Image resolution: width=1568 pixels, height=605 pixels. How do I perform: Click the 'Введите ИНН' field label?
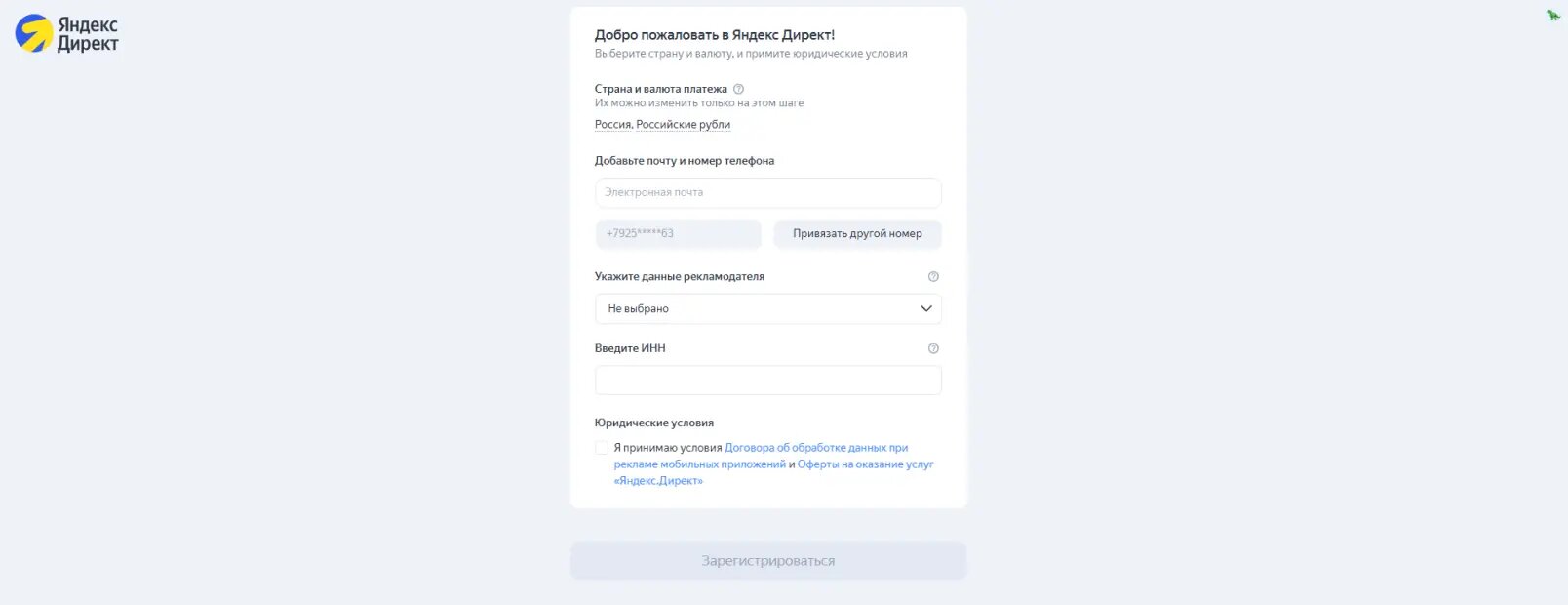click(630, 348)
